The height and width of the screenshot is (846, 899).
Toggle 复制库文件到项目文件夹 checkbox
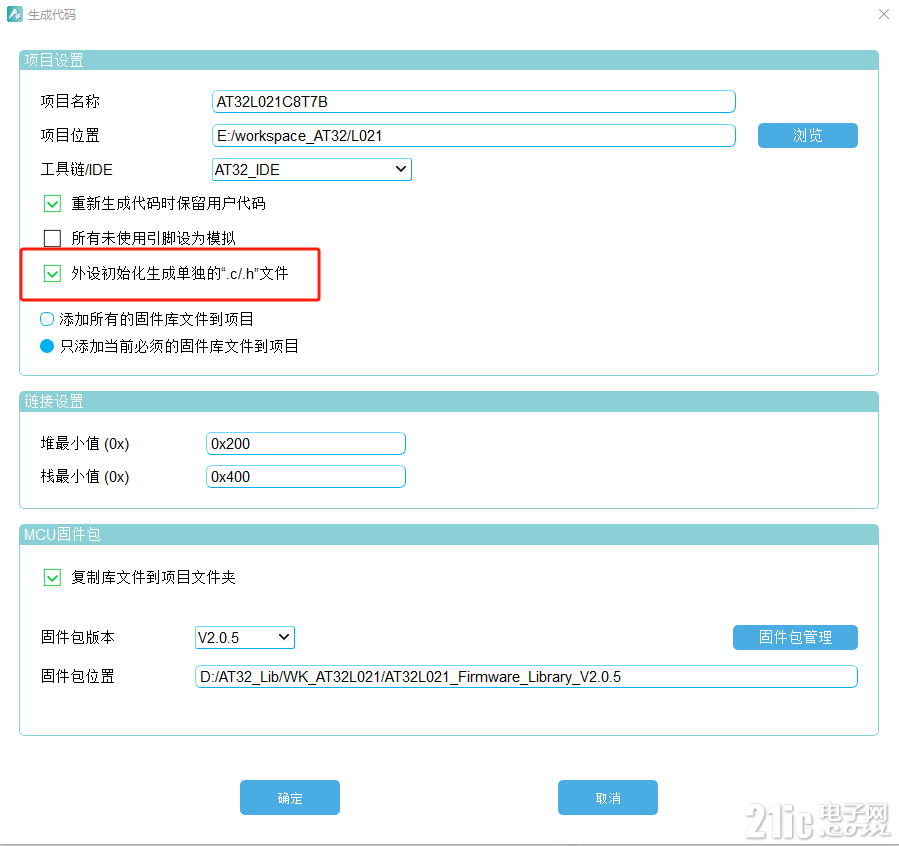point(52,577)
